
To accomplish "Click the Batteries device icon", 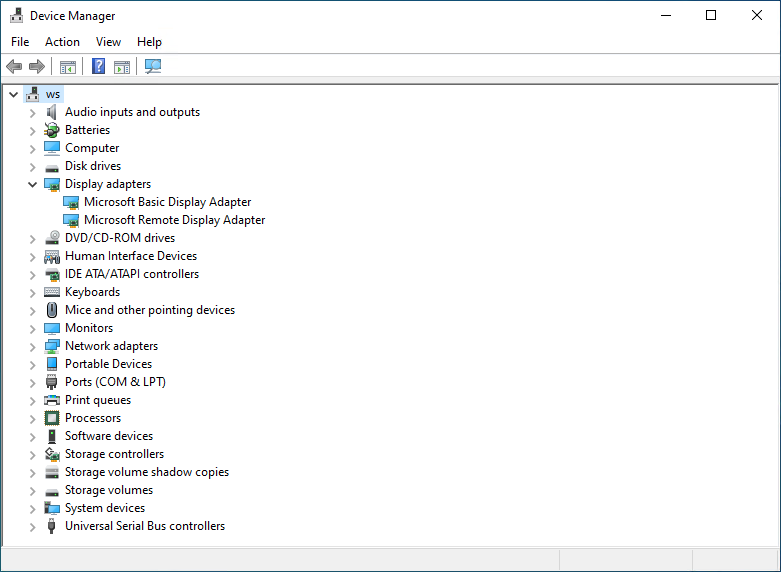I will (x=52, y=130).
